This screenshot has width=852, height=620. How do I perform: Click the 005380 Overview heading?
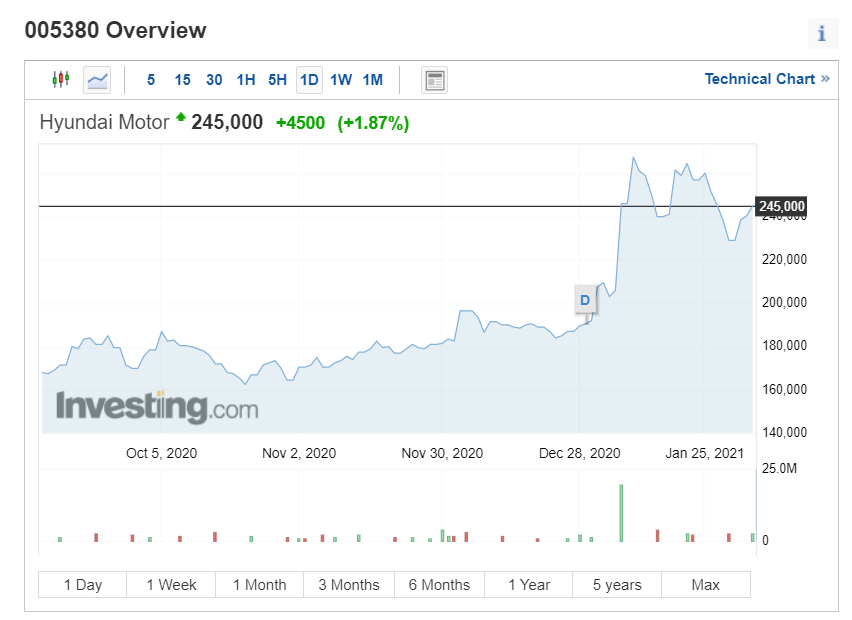(116, 30)
